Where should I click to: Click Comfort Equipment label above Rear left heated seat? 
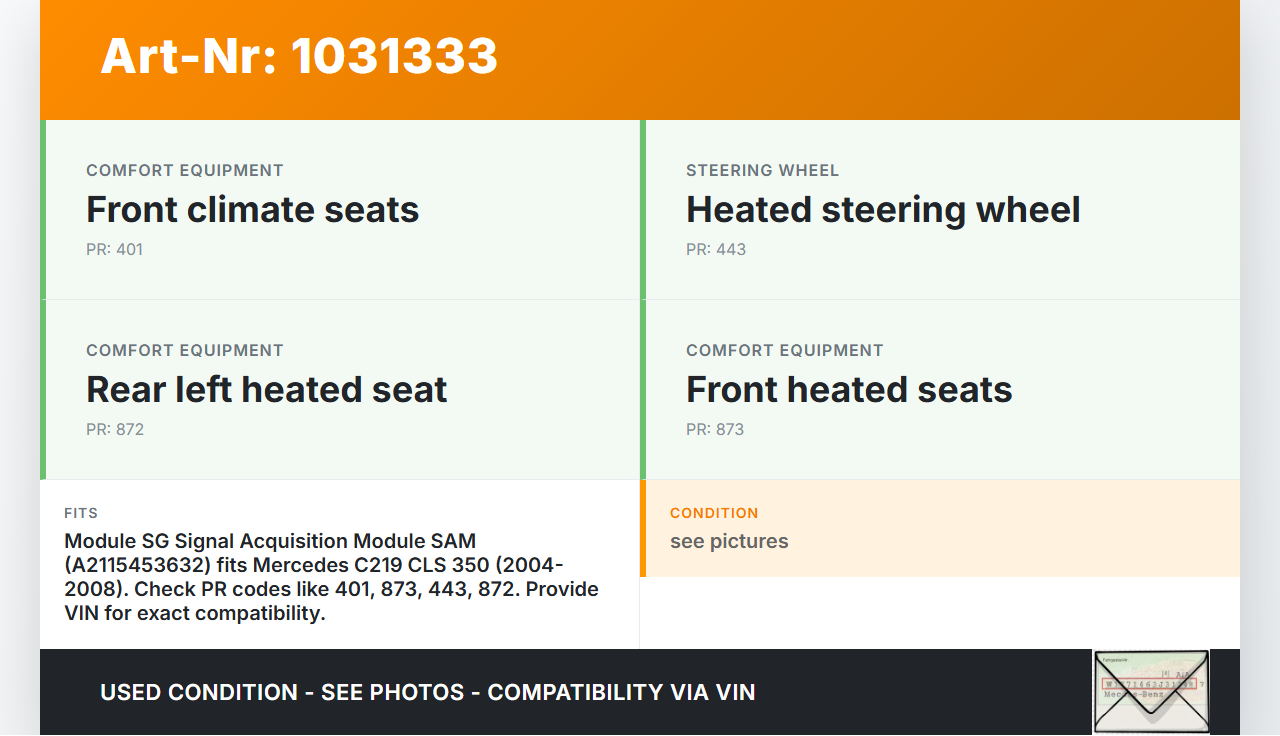185,350
